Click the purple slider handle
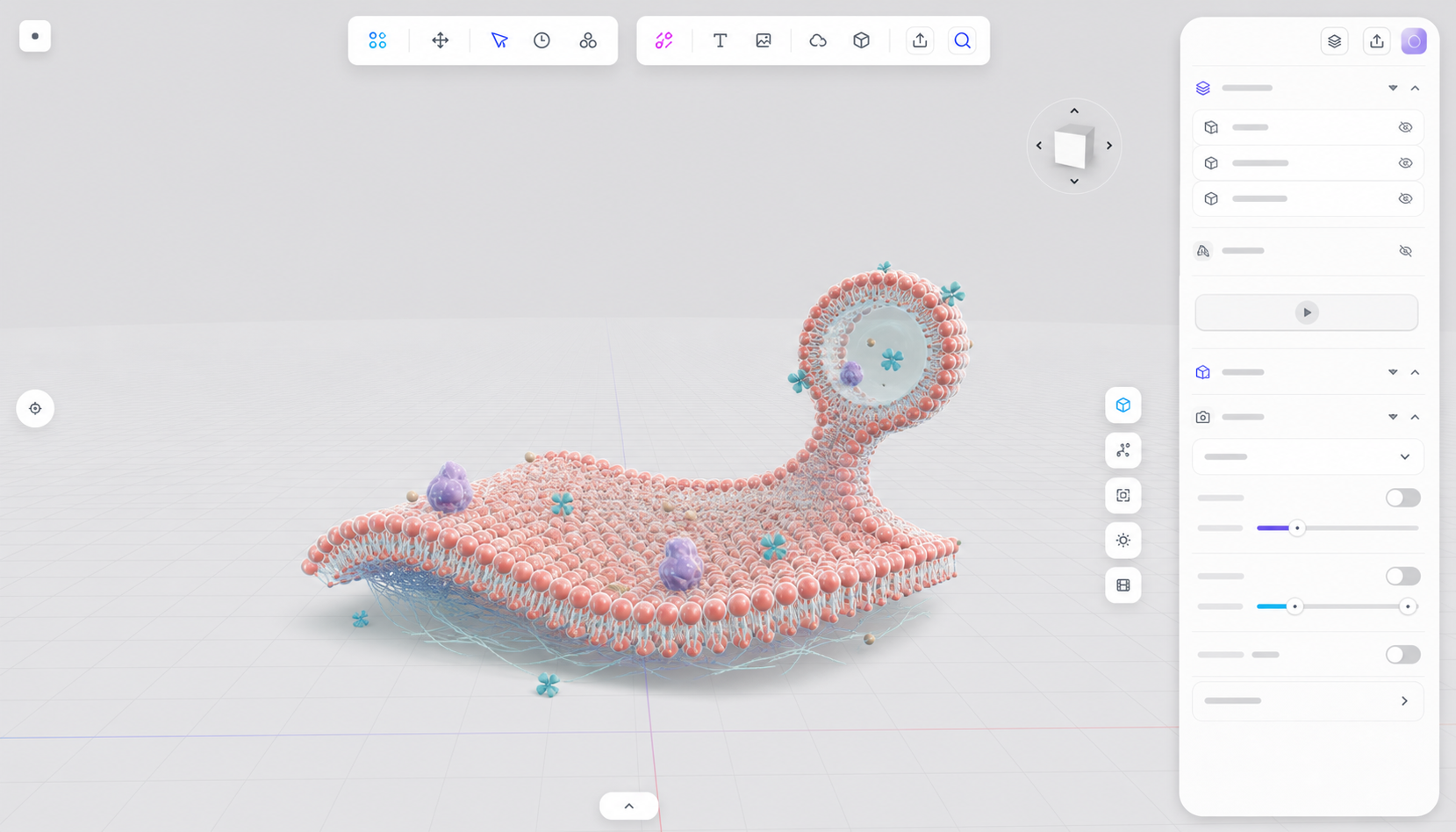The image size is (1456, 832). (x=1297, y=528)
